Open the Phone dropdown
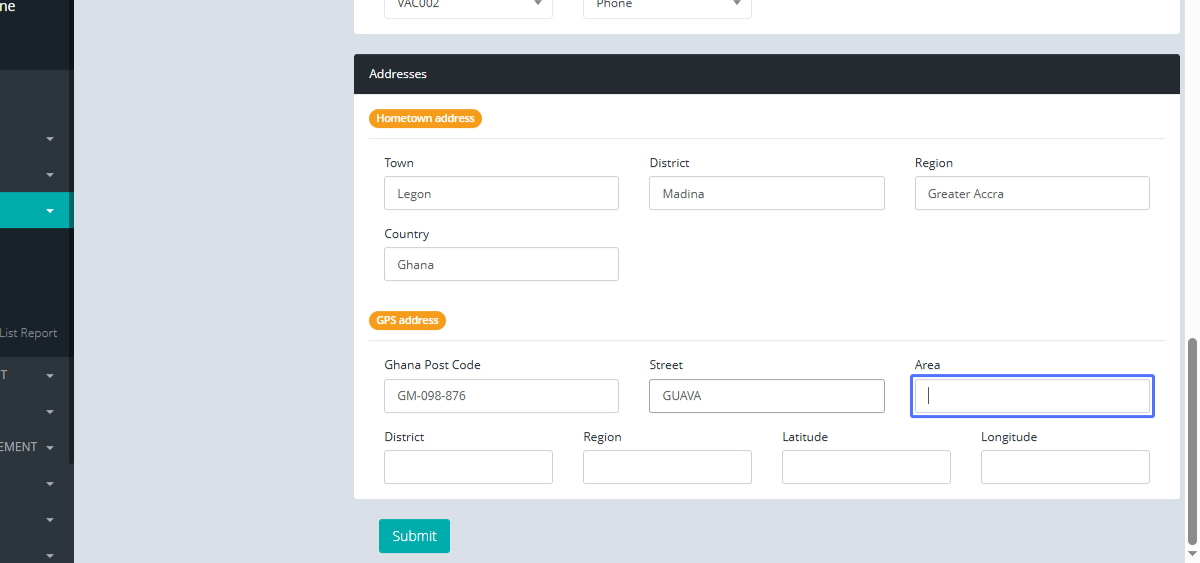Viewport: 1200px width, 563px height. [666, 6]
